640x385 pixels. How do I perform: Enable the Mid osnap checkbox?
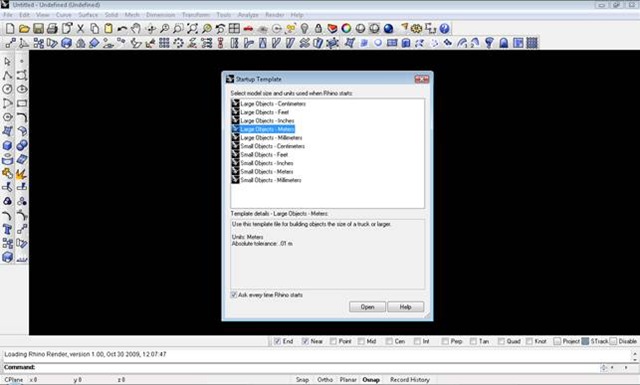click(361, 341)
